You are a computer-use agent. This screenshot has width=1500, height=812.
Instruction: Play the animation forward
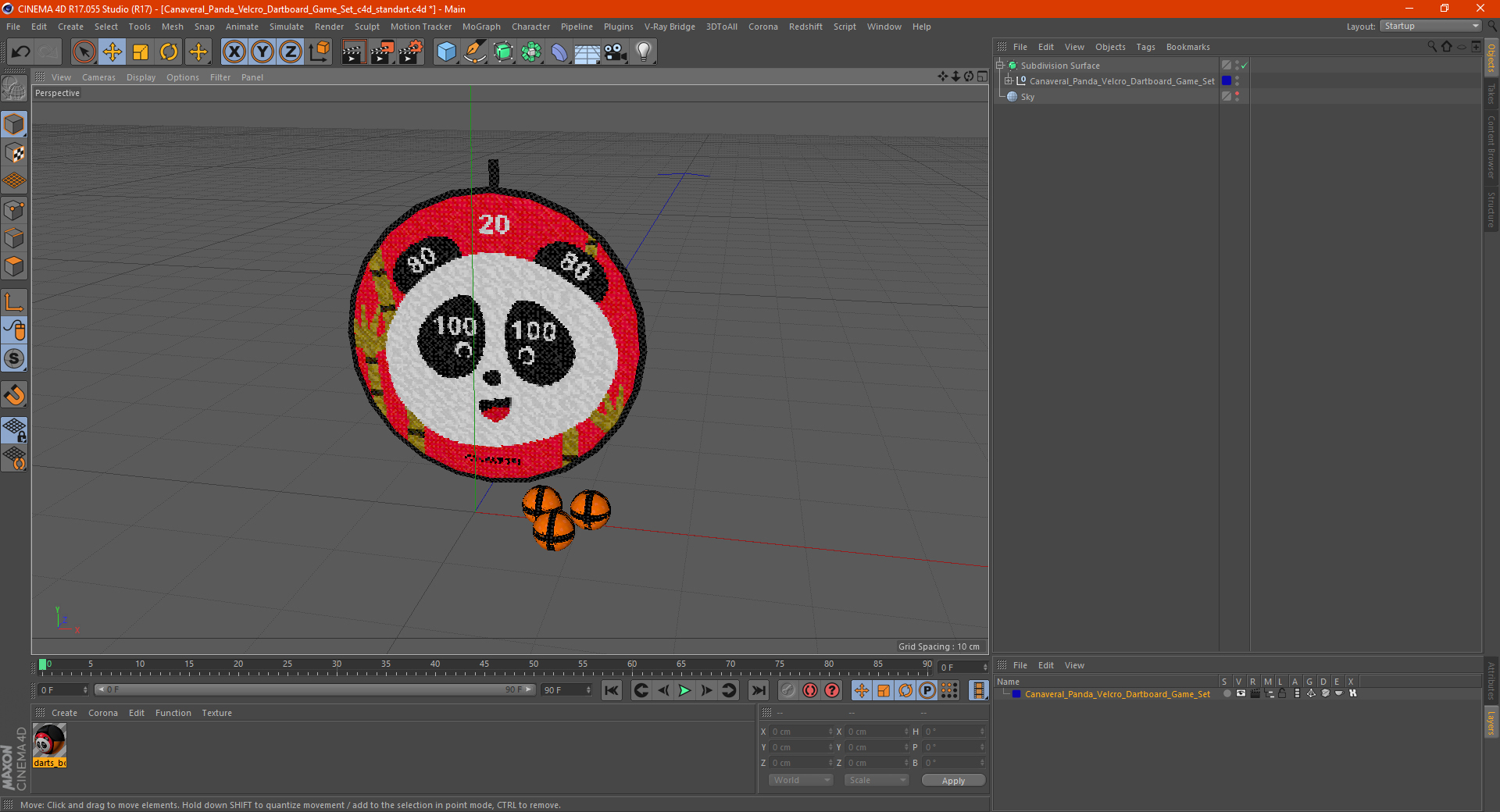pyautogui.click(x=684, y=690)
